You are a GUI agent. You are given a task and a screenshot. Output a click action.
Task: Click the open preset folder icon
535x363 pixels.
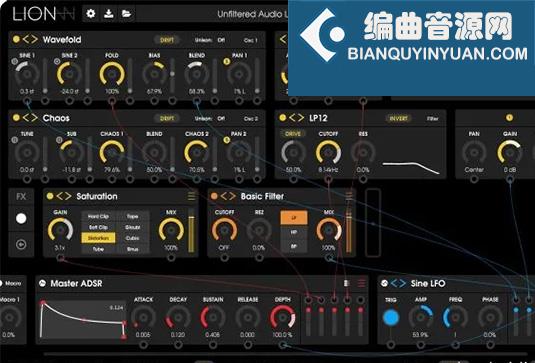pos(127,14)
